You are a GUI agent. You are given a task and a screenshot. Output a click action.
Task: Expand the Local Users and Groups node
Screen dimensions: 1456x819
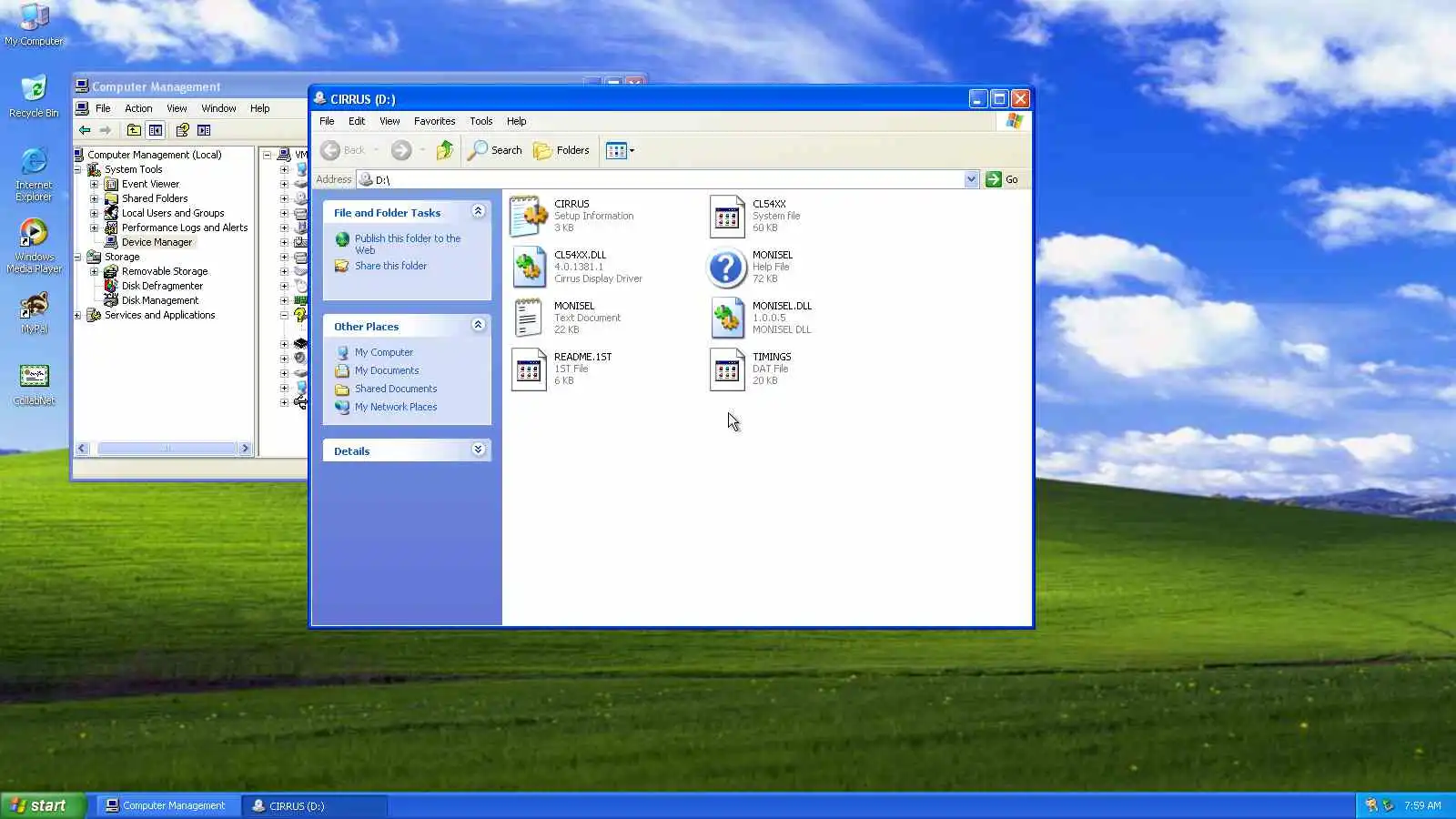click(94, 213)
